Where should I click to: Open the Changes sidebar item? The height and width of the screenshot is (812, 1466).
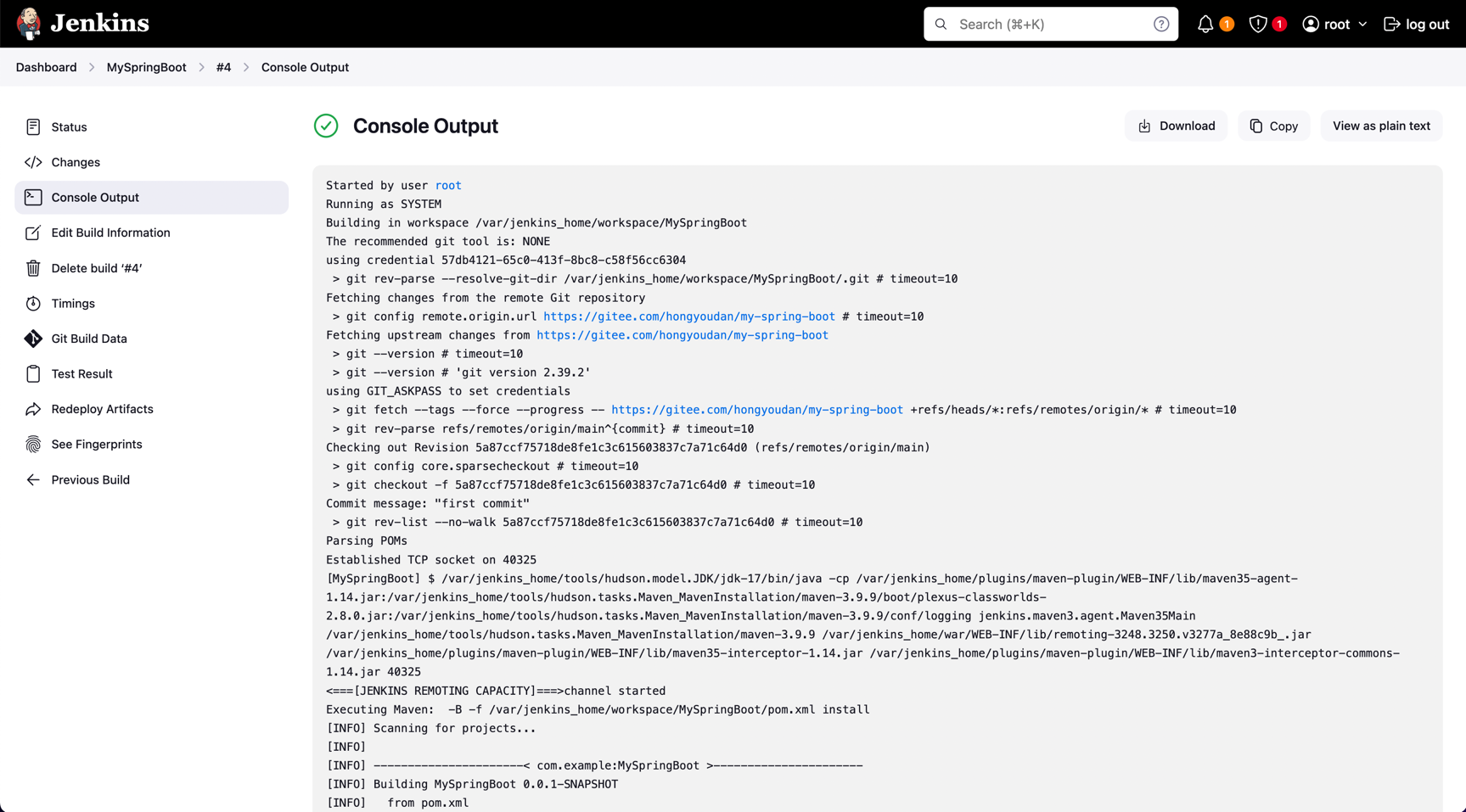tap(75, 162)
